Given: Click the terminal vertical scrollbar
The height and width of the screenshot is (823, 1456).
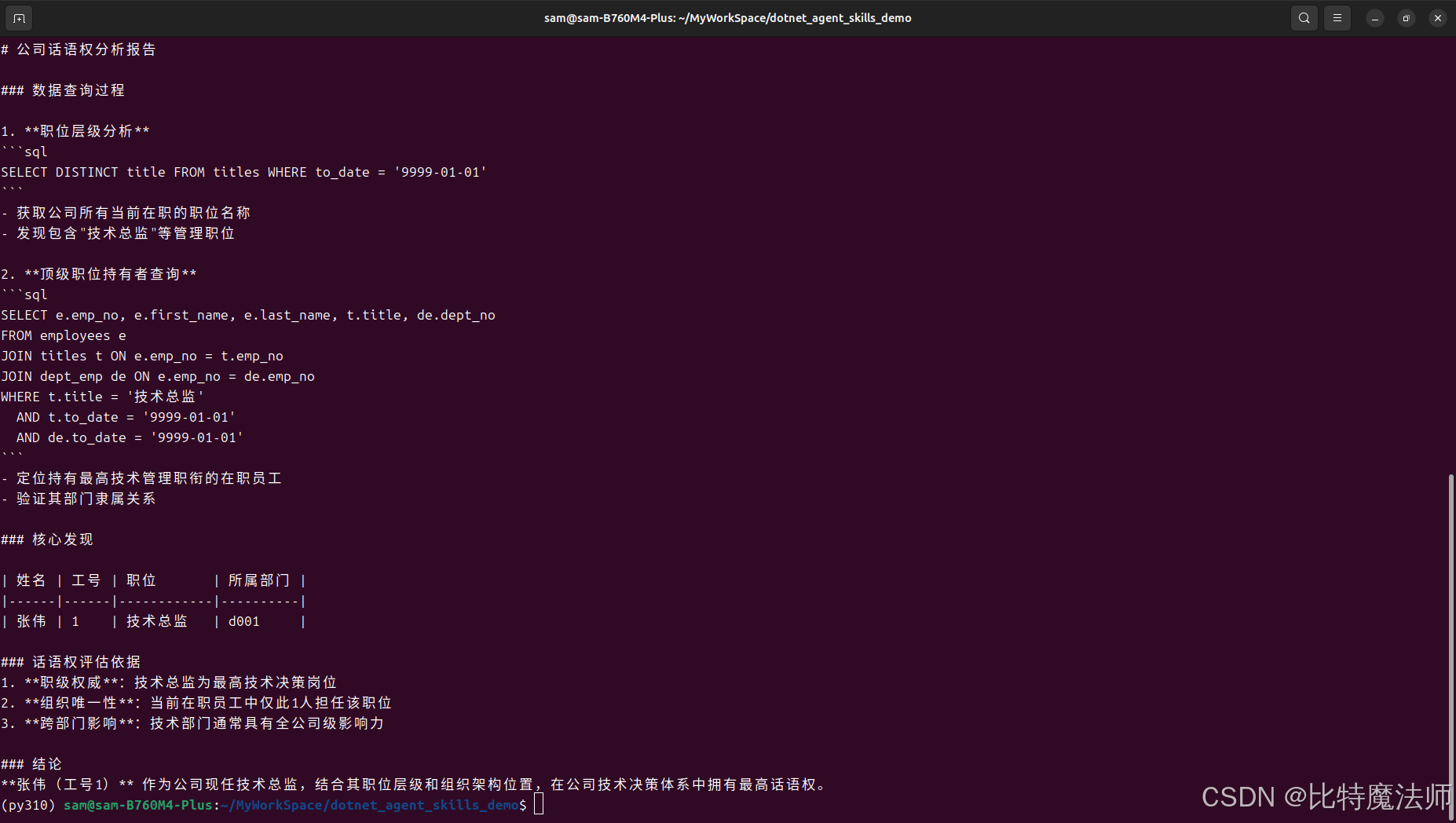Looking at the screenshot, I should (1451, 646).
